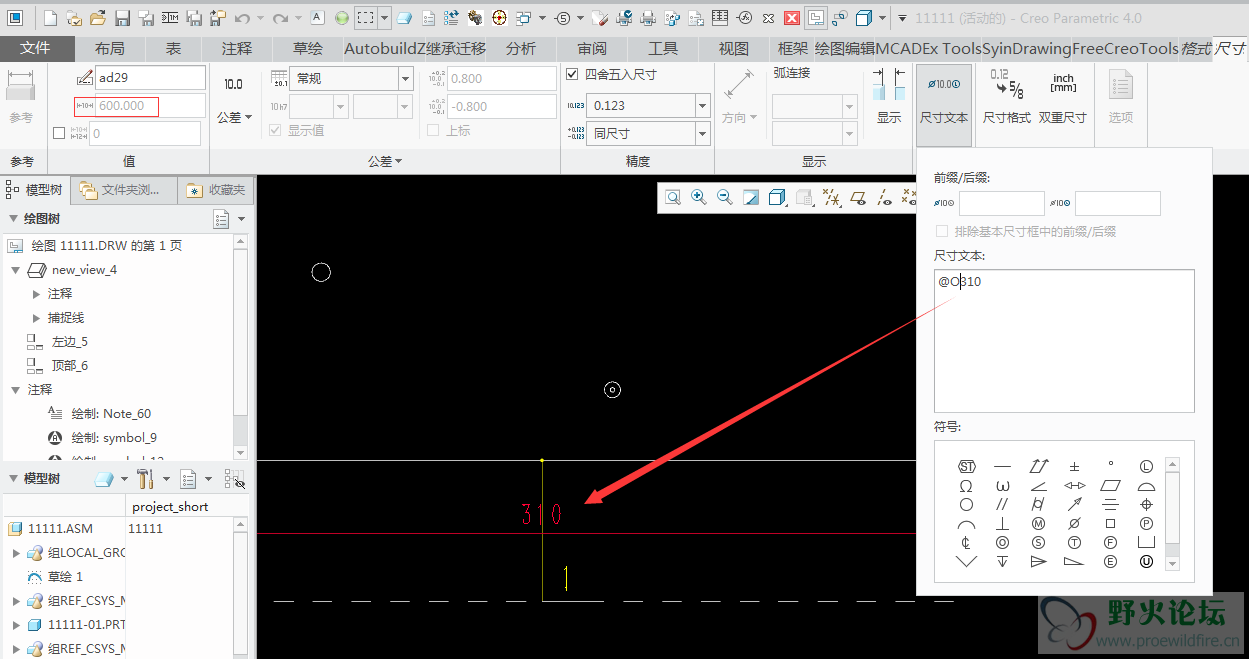Click the Save (floppy disk) icon
This screenshot has height=659, width=1249.
[x=122, y=18]
